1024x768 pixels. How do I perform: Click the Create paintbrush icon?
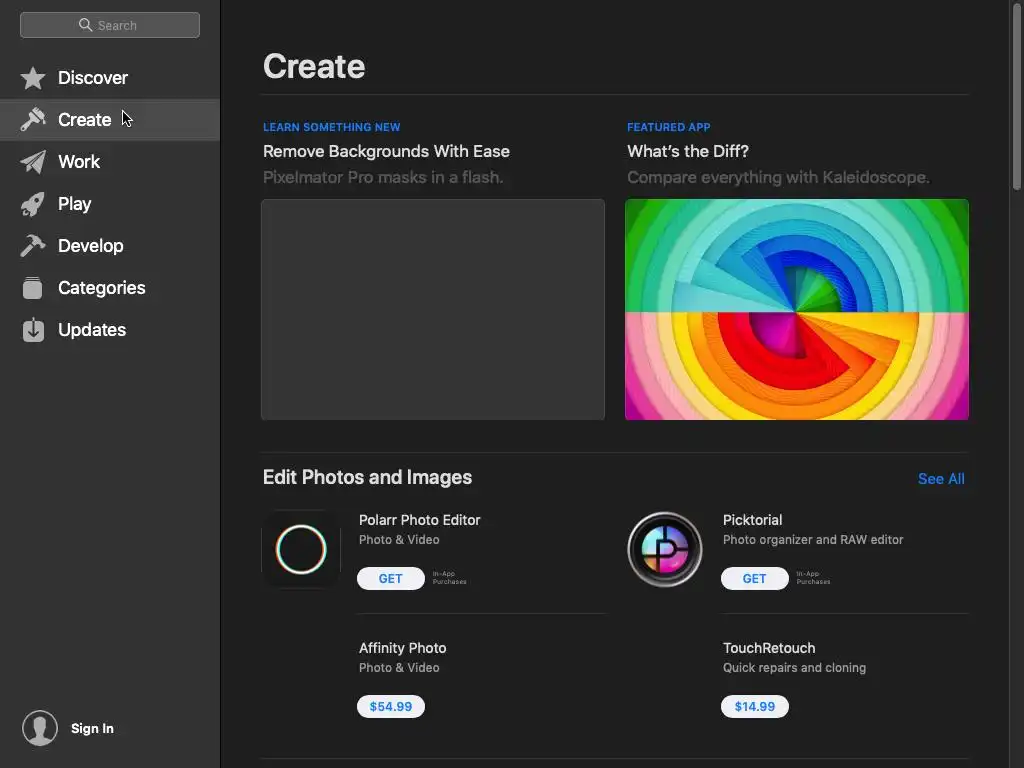(33, 120)
